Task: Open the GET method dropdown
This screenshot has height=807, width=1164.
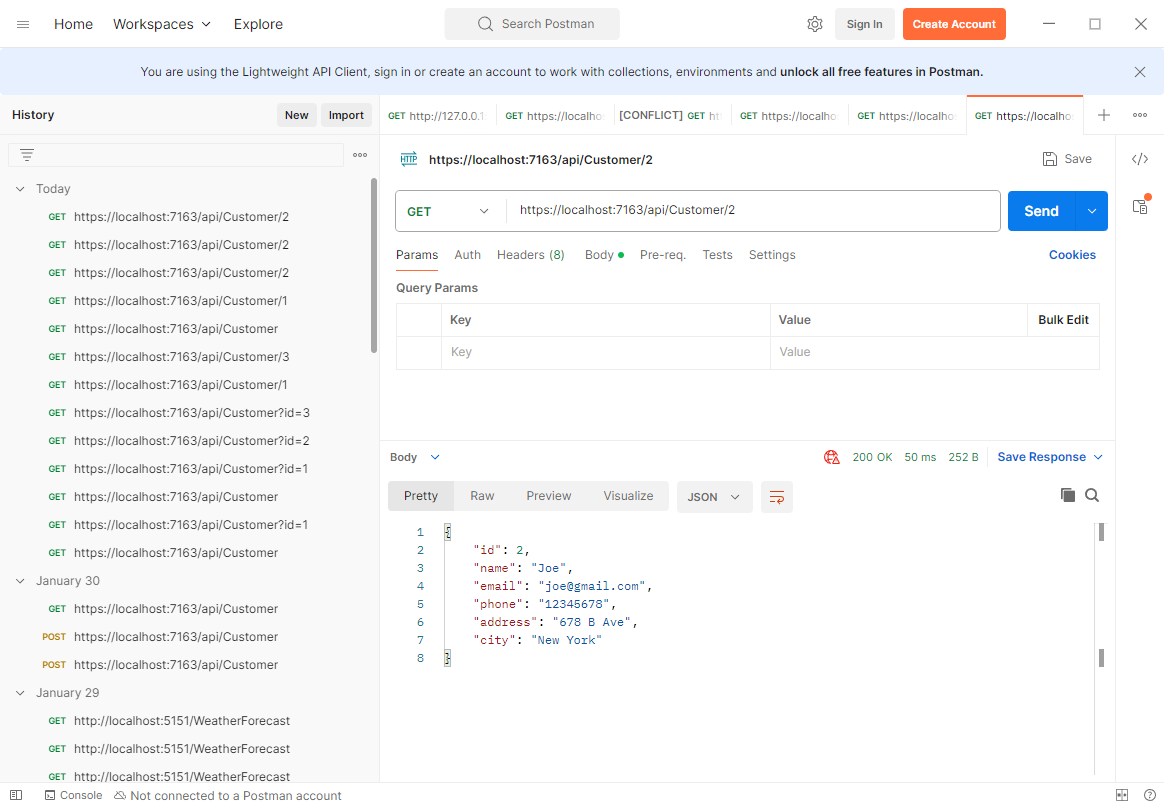Action: pyautogui.click(x=449, y=211)
